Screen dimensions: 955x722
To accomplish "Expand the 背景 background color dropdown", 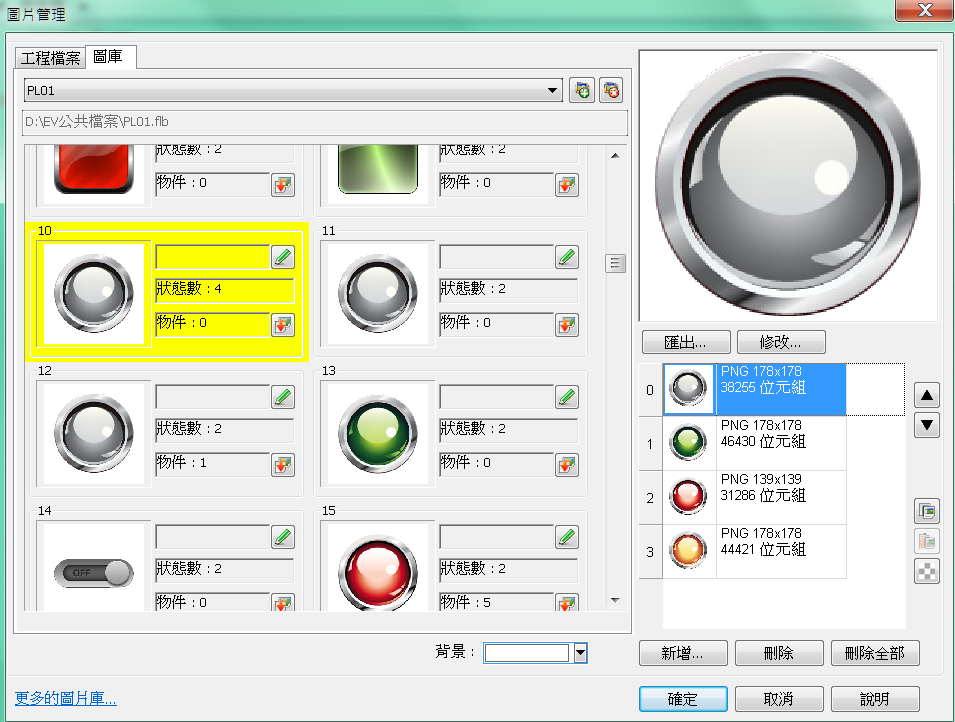I will [x=580, y=653].
